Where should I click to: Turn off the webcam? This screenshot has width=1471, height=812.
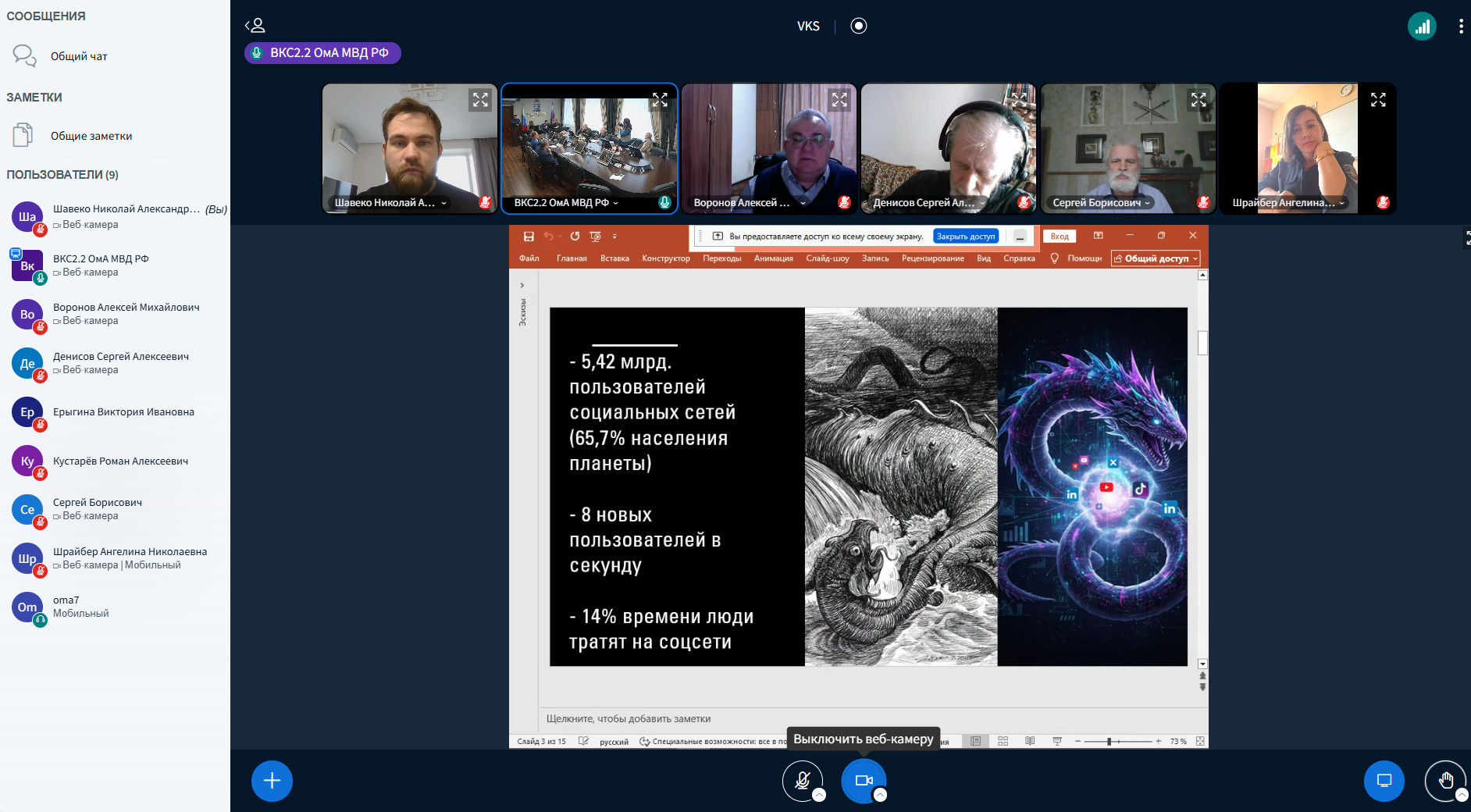(863, 781)
